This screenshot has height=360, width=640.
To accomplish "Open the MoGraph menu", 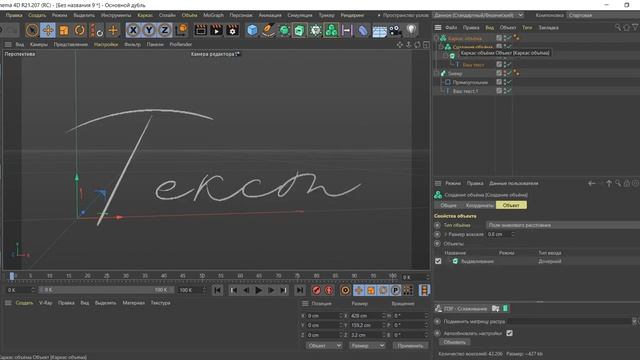I will [x=213, y=15].
